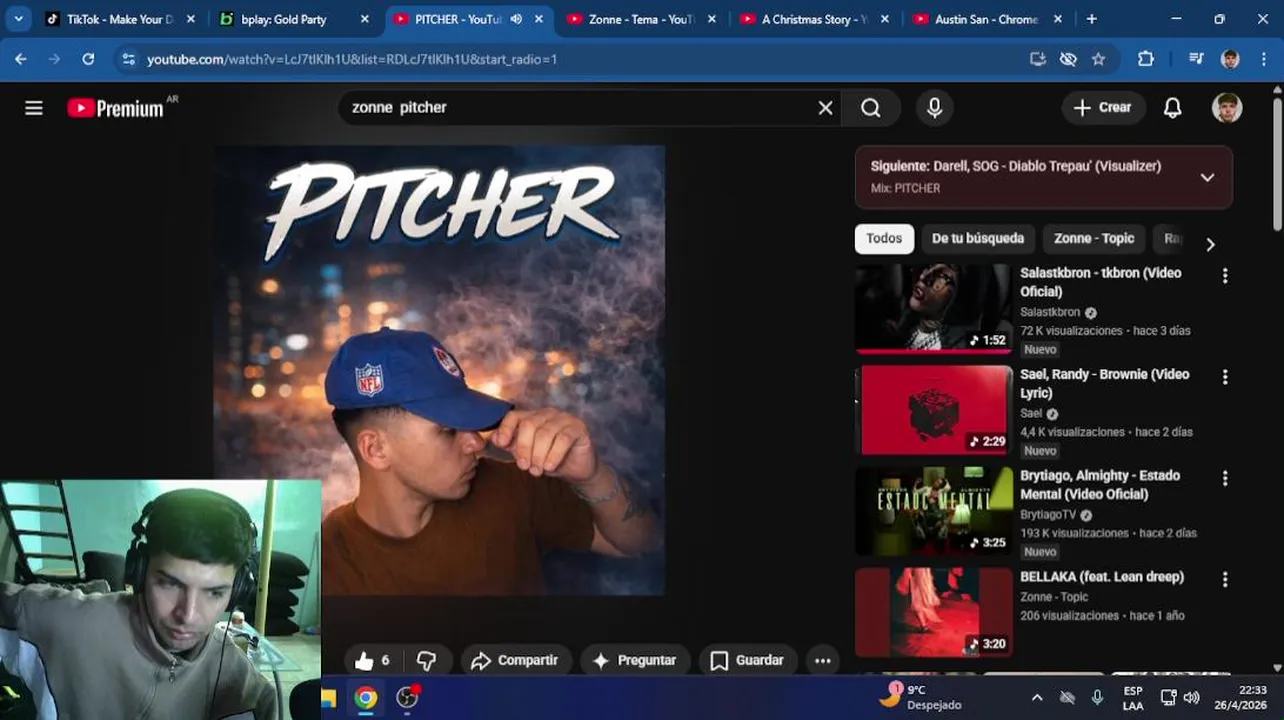
Task: Click the Preguntar button
Action: tap(635, 661)
